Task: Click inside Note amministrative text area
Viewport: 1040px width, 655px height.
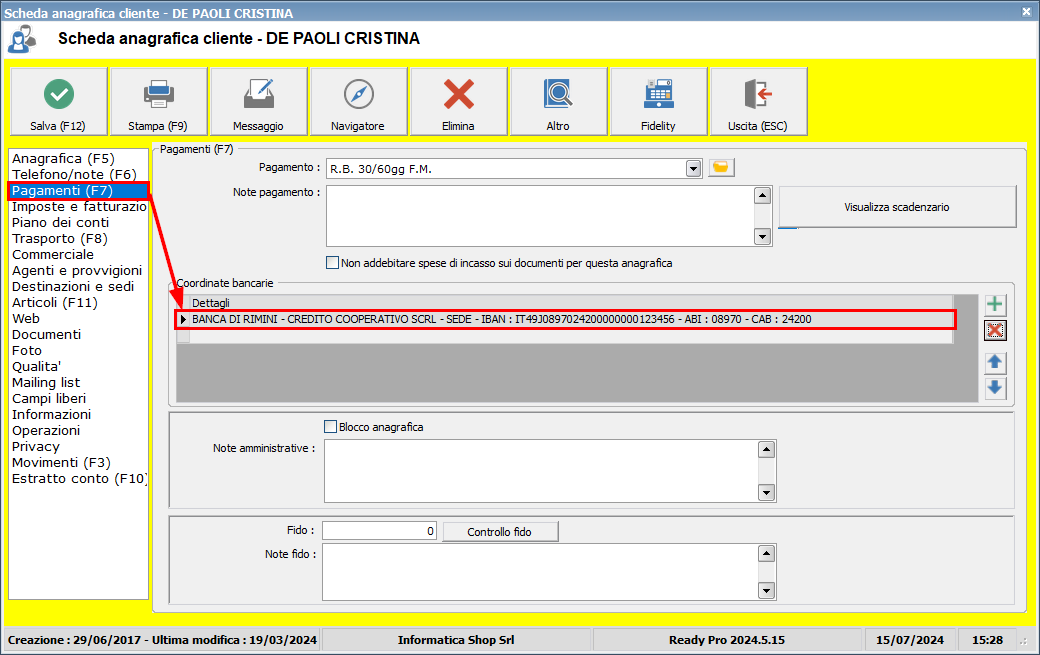Action: [x=541, y=471]
